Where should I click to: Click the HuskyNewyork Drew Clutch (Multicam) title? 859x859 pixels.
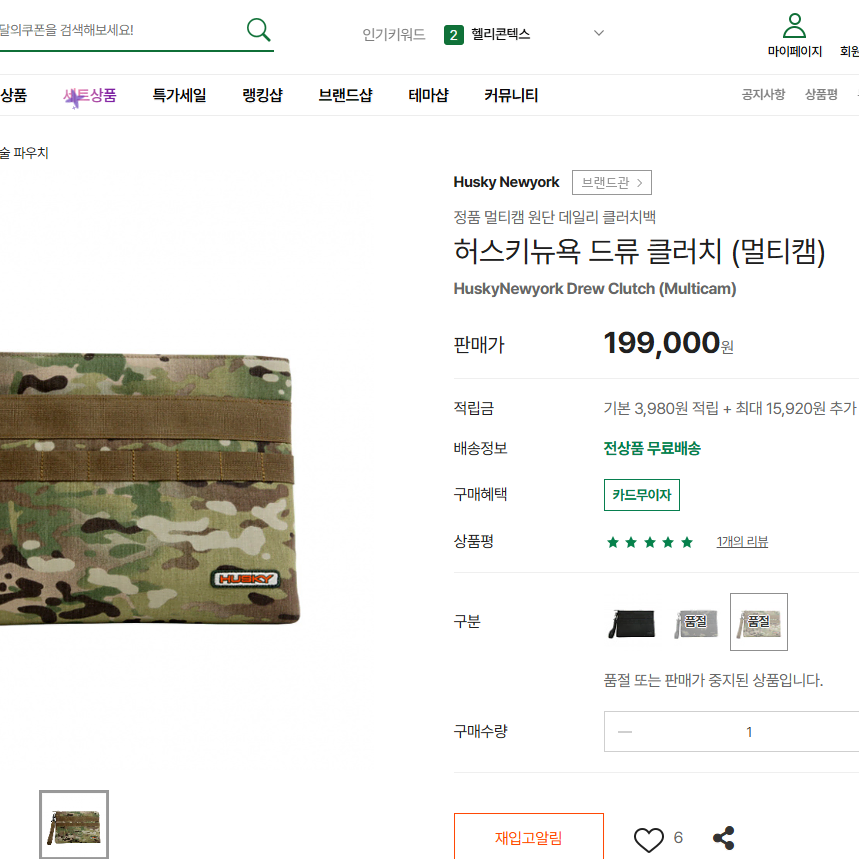click(594, 289)
